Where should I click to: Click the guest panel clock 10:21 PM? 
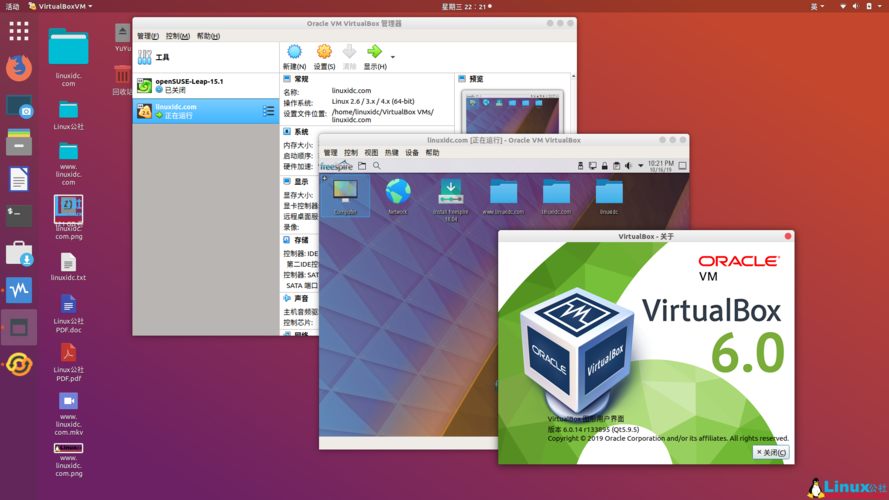[661, 166]
